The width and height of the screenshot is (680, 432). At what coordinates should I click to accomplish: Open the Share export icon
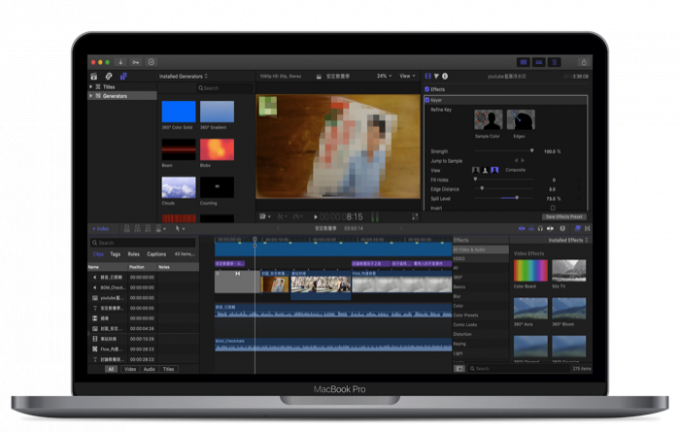click(x=582, y=62)
